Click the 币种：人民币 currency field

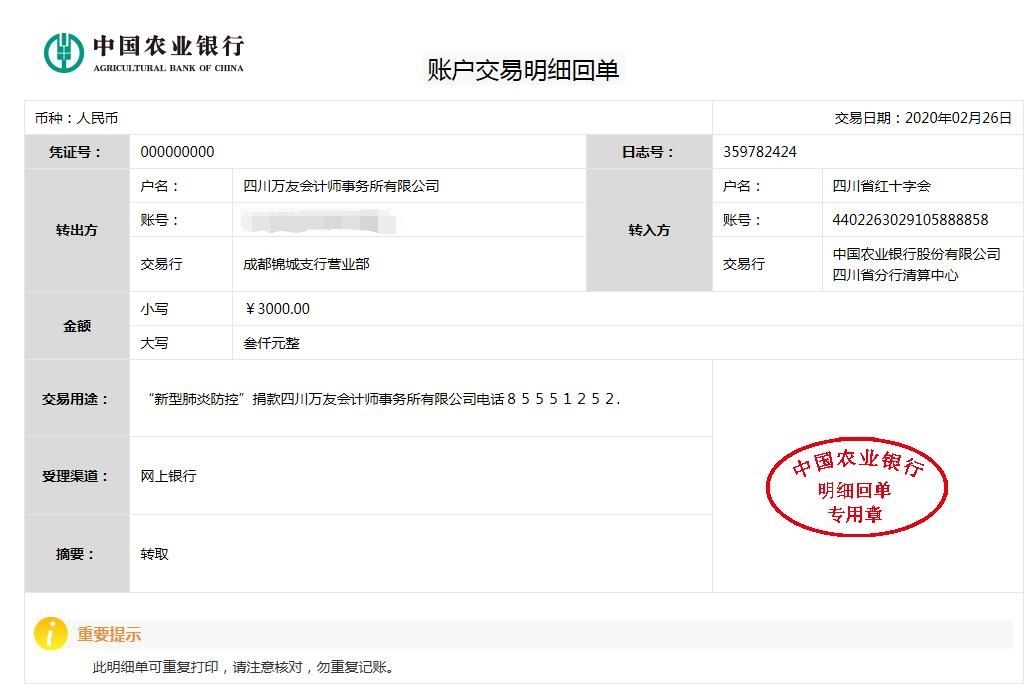click(x=76, y=118)
